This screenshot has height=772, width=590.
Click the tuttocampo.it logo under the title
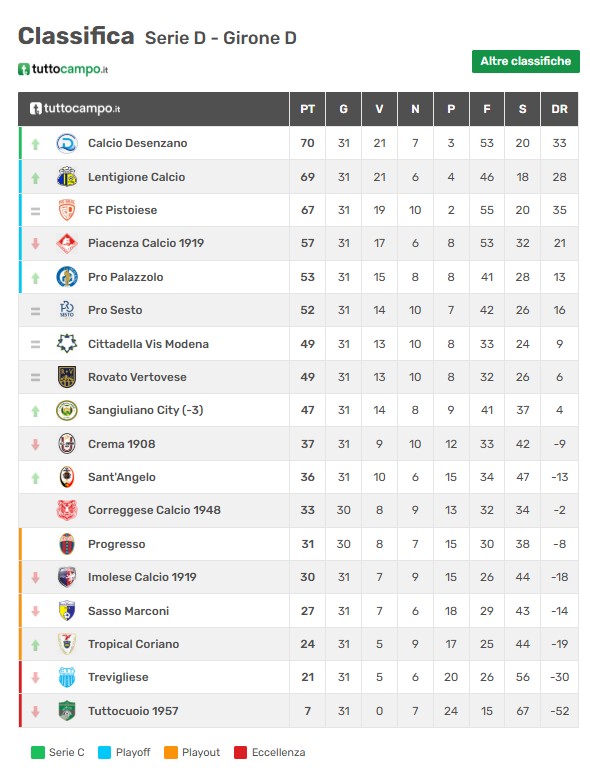63,69
